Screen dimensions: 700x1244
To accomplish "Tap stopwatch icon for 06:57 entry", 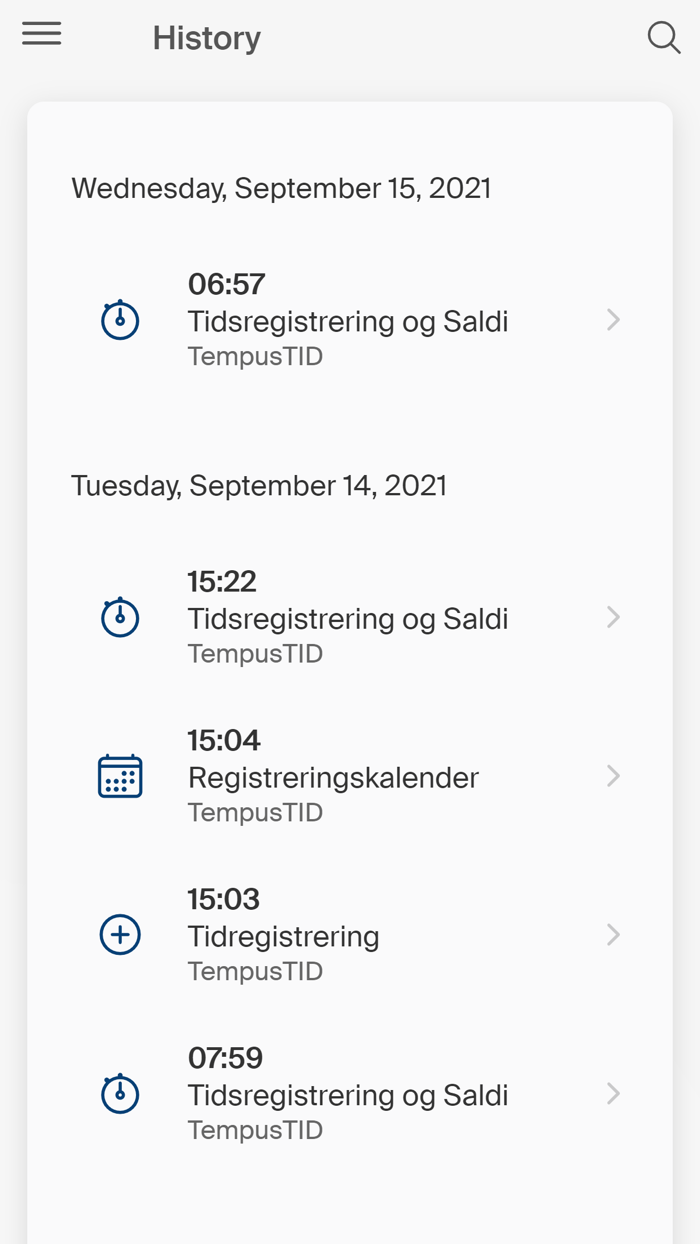I will (x=120, y=320).
